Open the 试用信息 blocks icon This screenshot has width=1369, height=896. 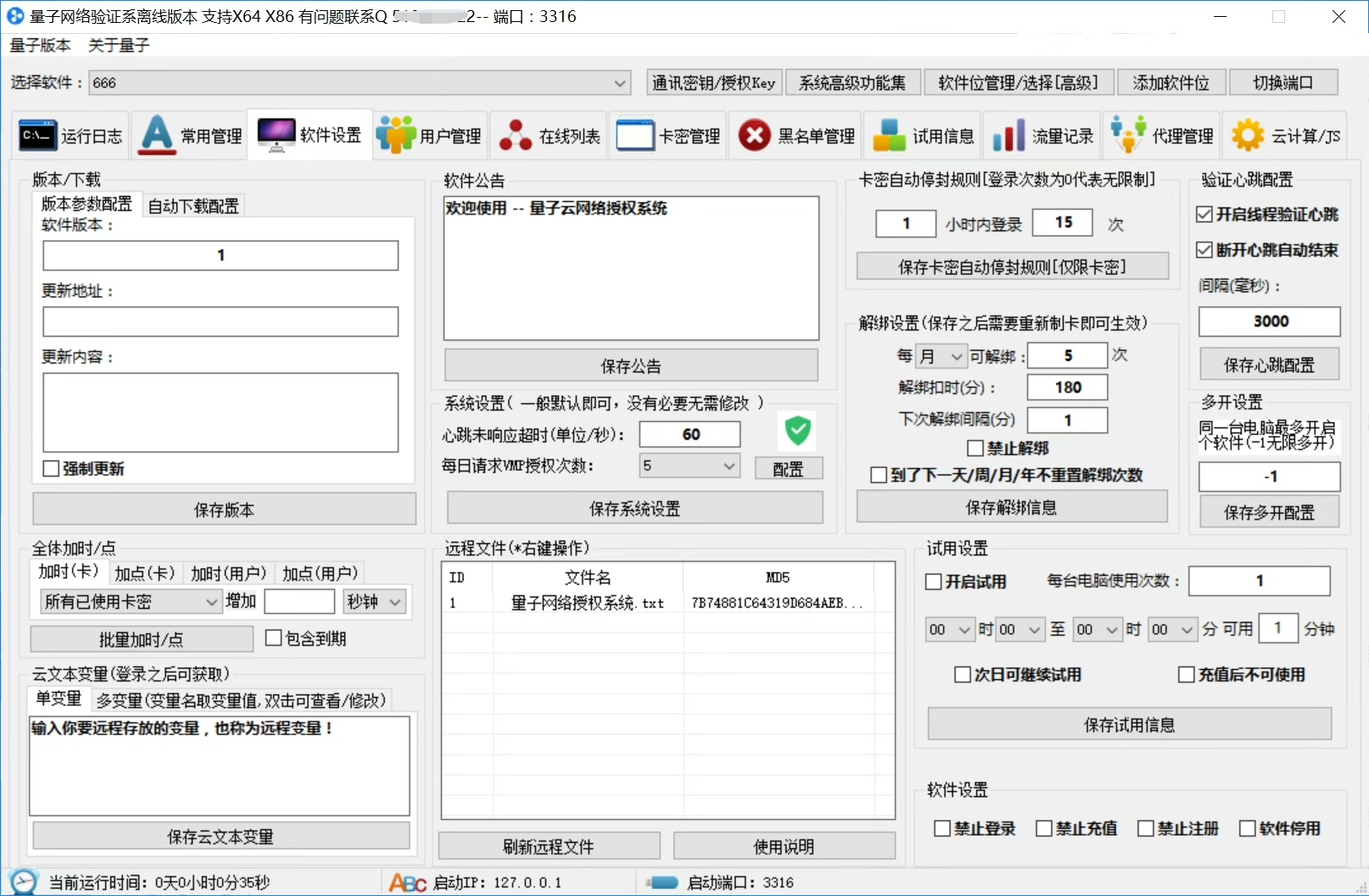pos(889,136)
